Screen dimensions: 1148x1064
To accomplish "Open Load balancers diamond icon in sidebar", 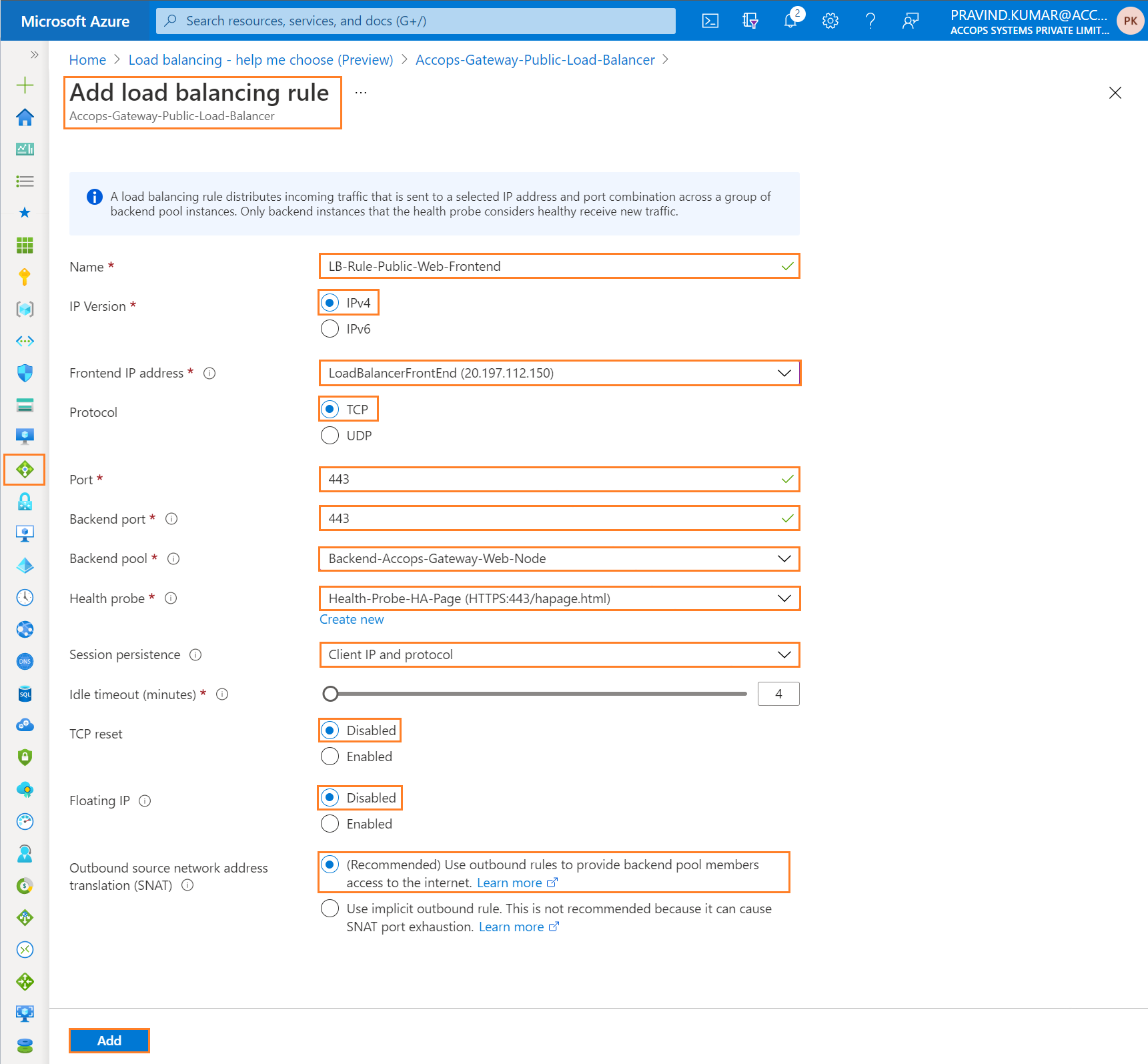I will click(25, 470).
